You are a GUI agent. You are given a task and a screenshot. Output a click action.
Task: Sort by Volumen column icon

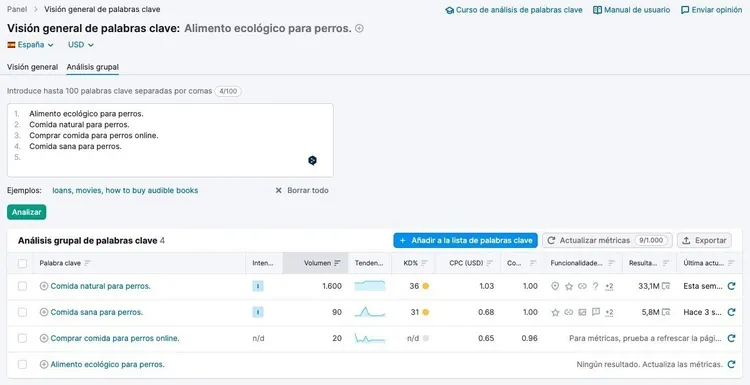[337, 263]
